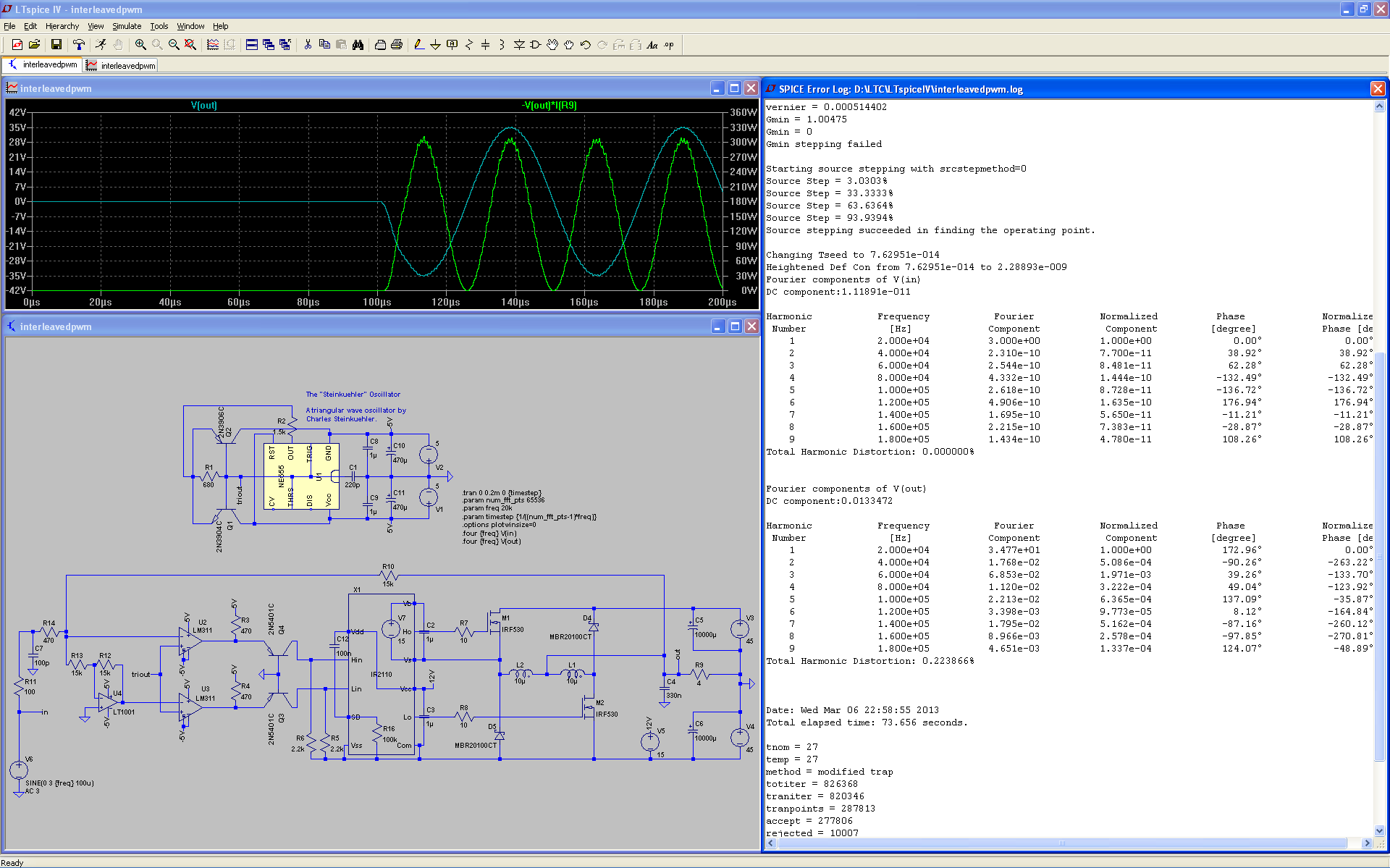Viewport: 1390px width, 868px height.
Task: Open the Component gate icon
Action: point(536,45)
